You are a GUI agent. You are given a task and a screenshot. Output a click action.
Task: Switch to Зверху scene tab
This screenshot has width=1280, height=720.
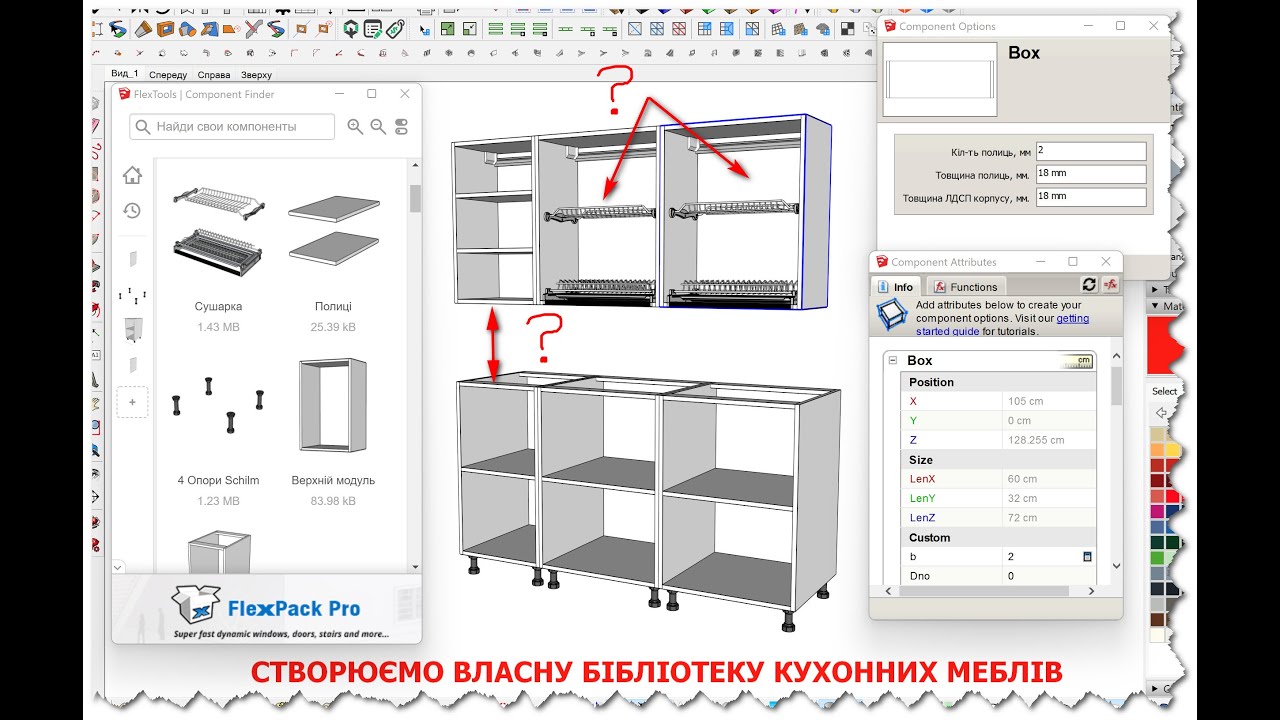[x=256, y=74]
